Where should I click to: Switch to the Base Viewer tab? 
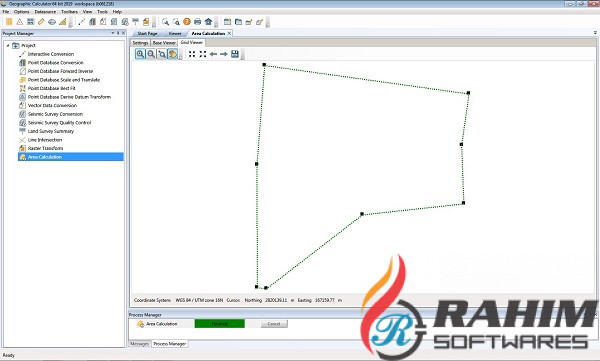point(164,43)
